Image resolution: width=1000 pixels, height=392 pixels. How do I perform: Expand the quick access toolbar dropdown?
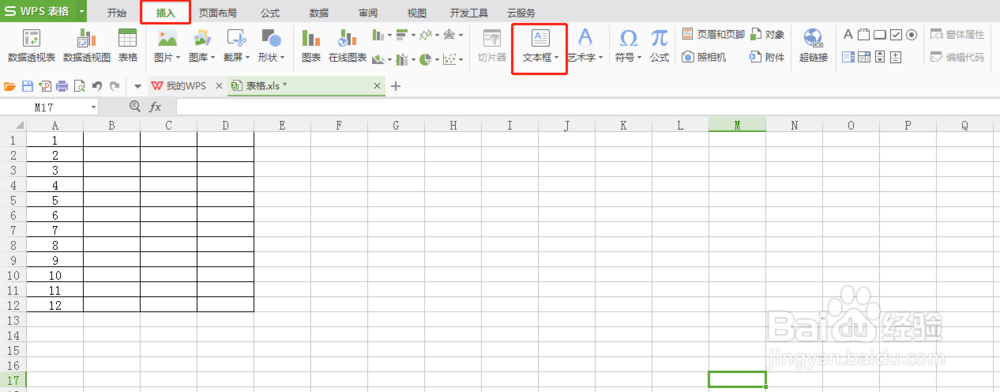(138, 86)
